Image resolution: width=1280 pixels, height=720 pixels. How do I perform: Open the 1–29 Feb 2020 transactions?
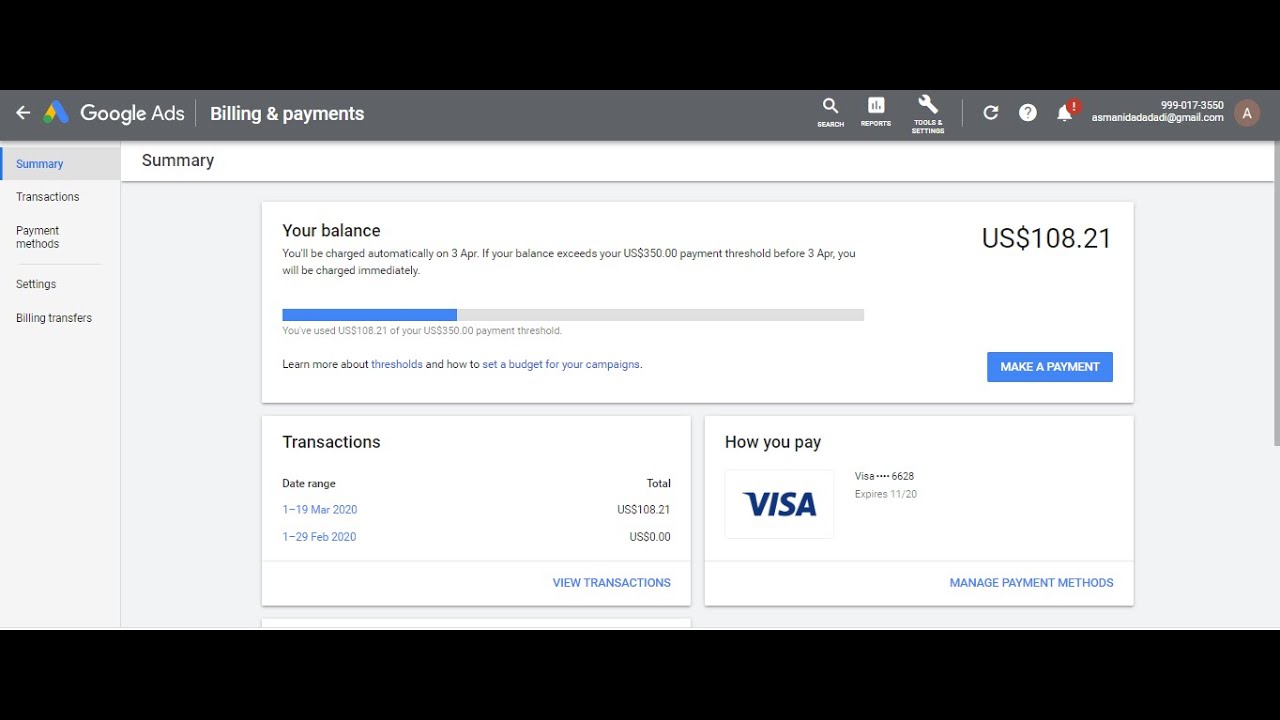(x=319, y=537)
